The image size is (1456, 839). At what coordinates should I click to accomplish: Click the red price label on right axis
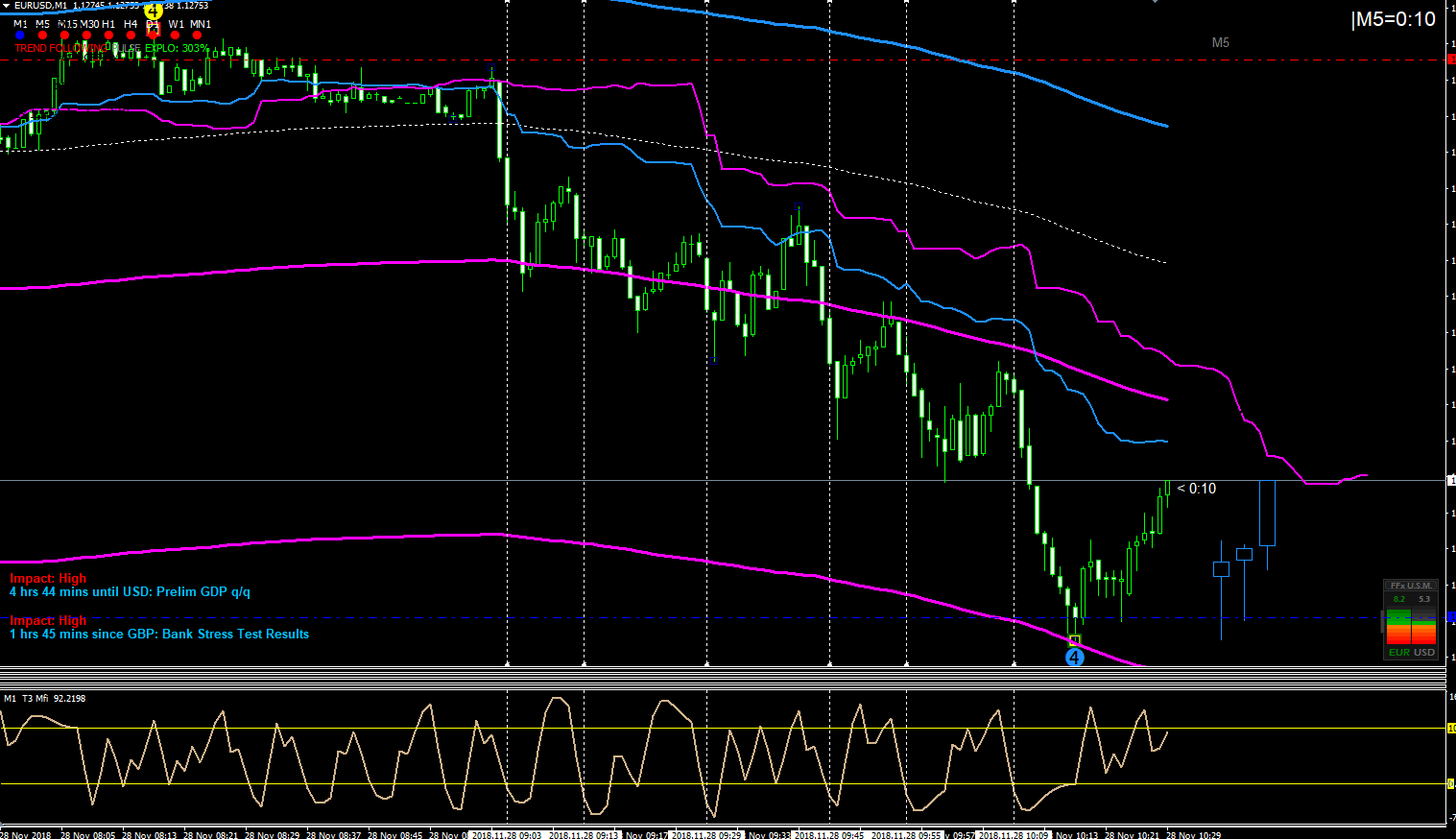click(x=1451, y=60)
